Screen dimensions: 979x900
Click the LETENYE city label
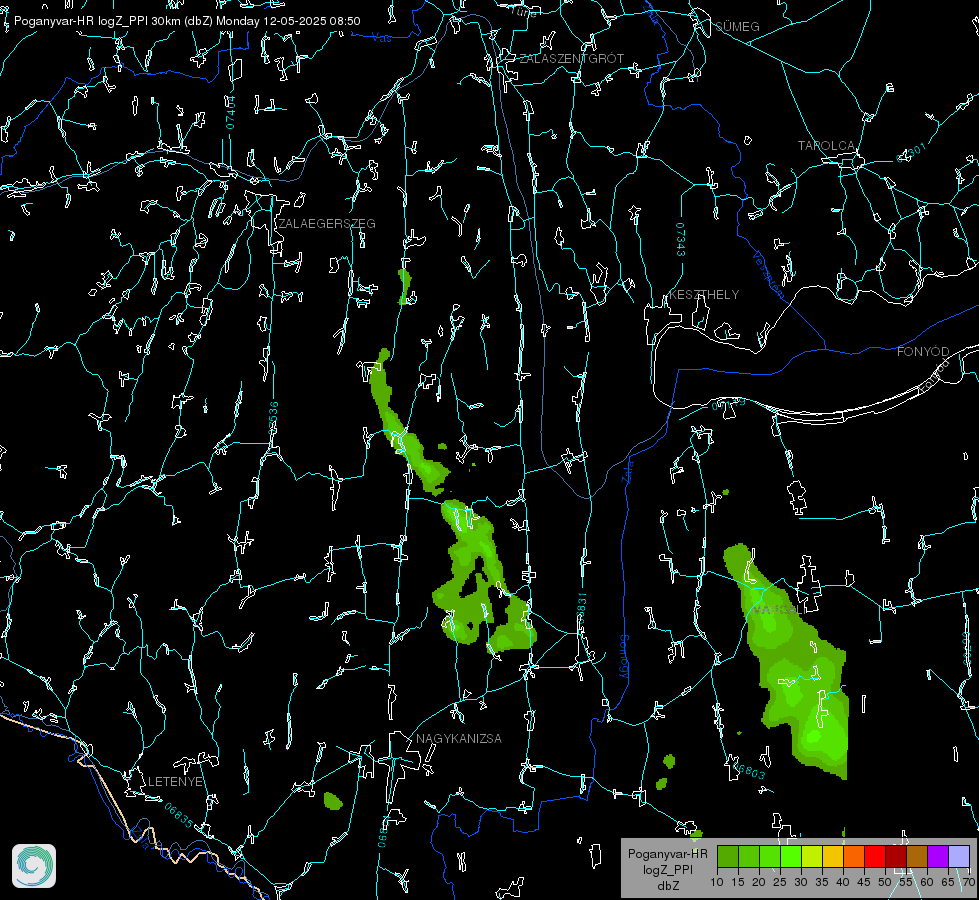tap(175, 782)
